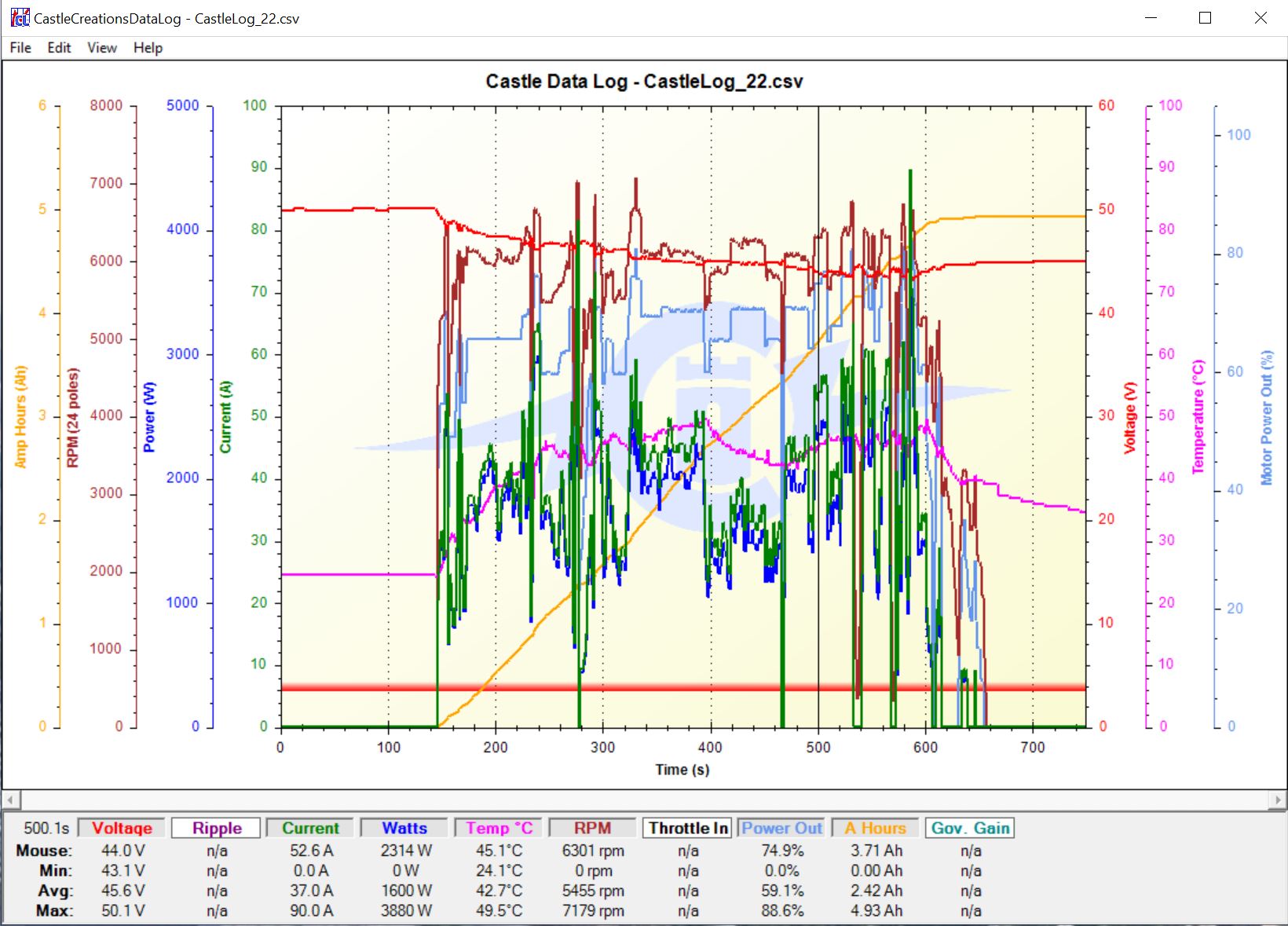
Task: Minimize the CastleCreationsDataLog window
Action: pos(1151,18)
